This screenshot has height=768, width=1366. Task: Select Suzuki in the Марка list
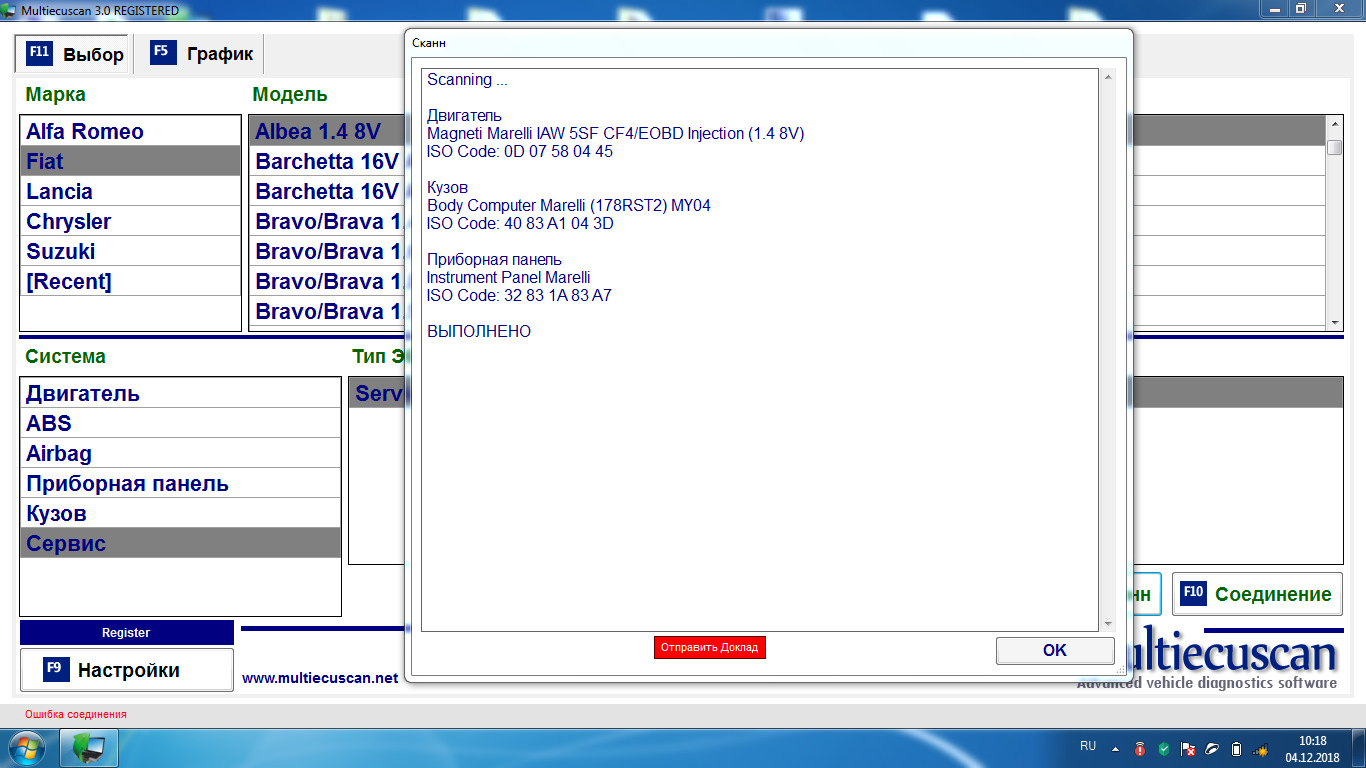130,251
